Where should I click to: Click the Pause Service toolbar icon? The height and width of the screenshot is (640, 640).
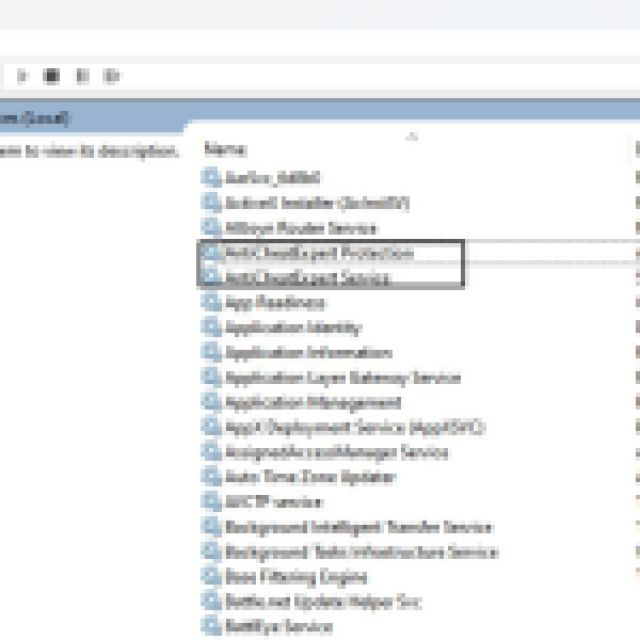coord(82,76)
